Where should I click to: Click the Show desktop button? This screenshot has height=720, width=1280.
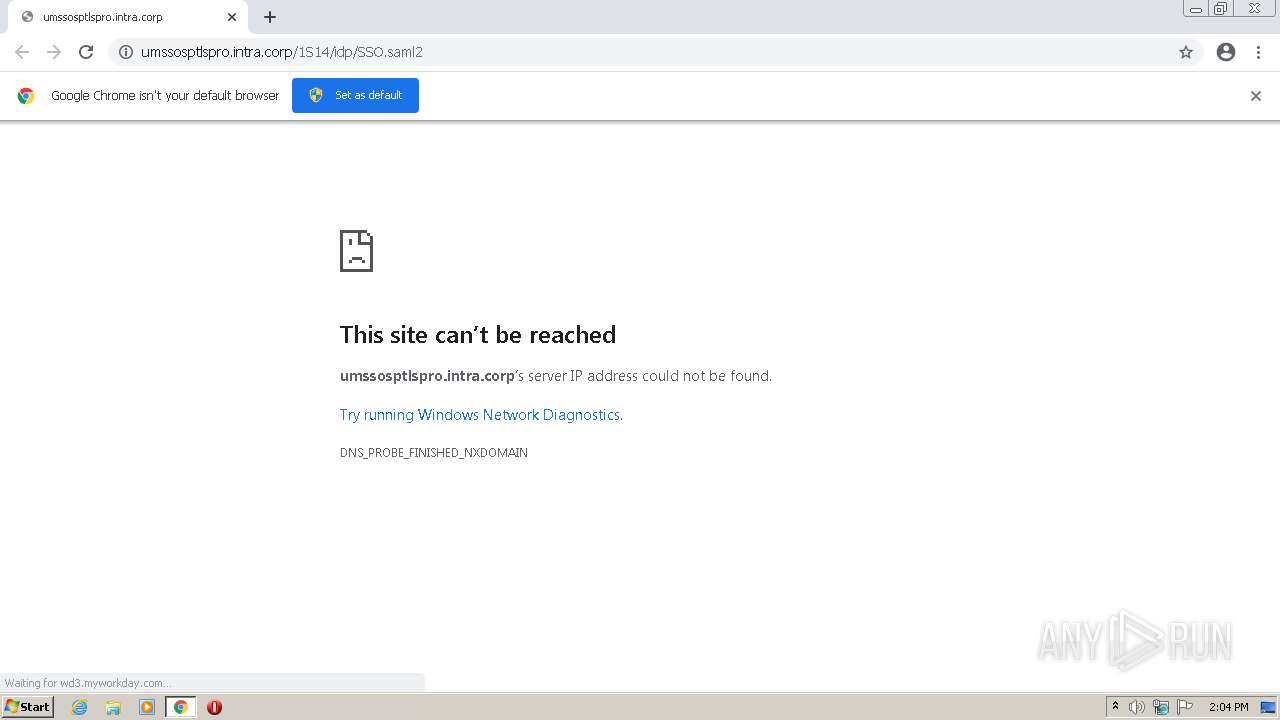(1268, 707)
